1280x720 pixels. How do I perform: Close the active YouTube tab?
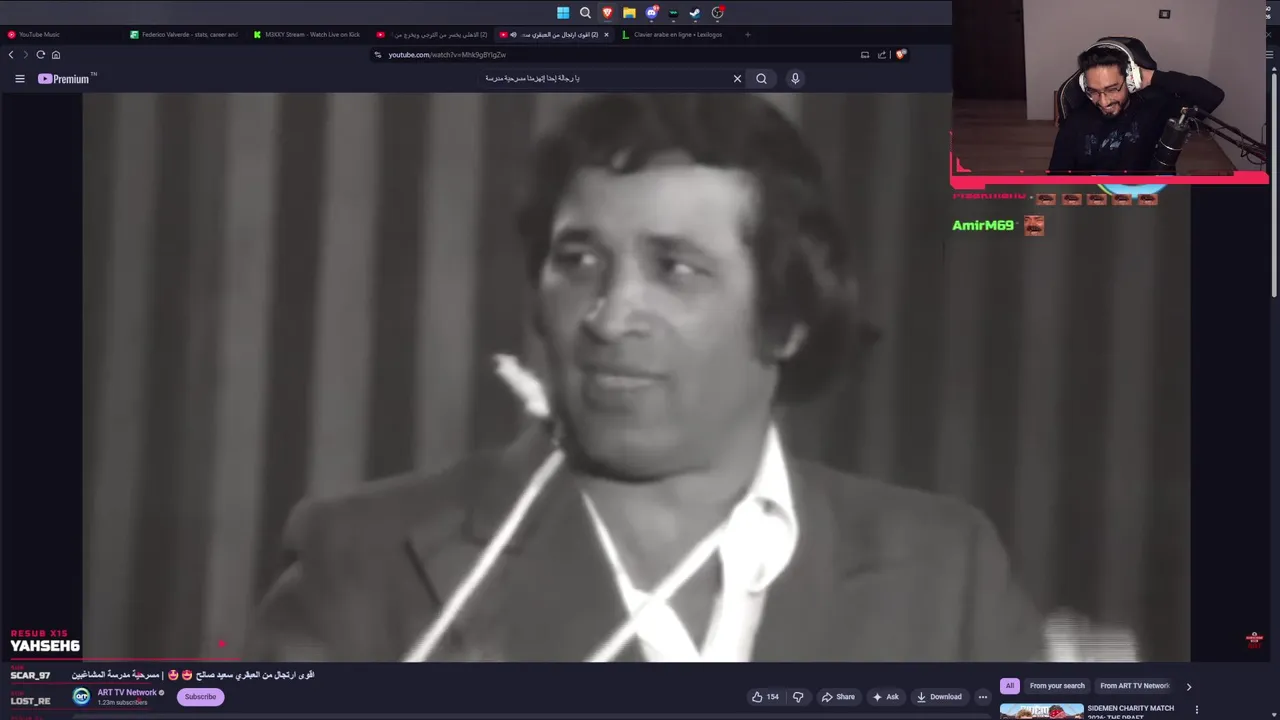pos(606,35)
